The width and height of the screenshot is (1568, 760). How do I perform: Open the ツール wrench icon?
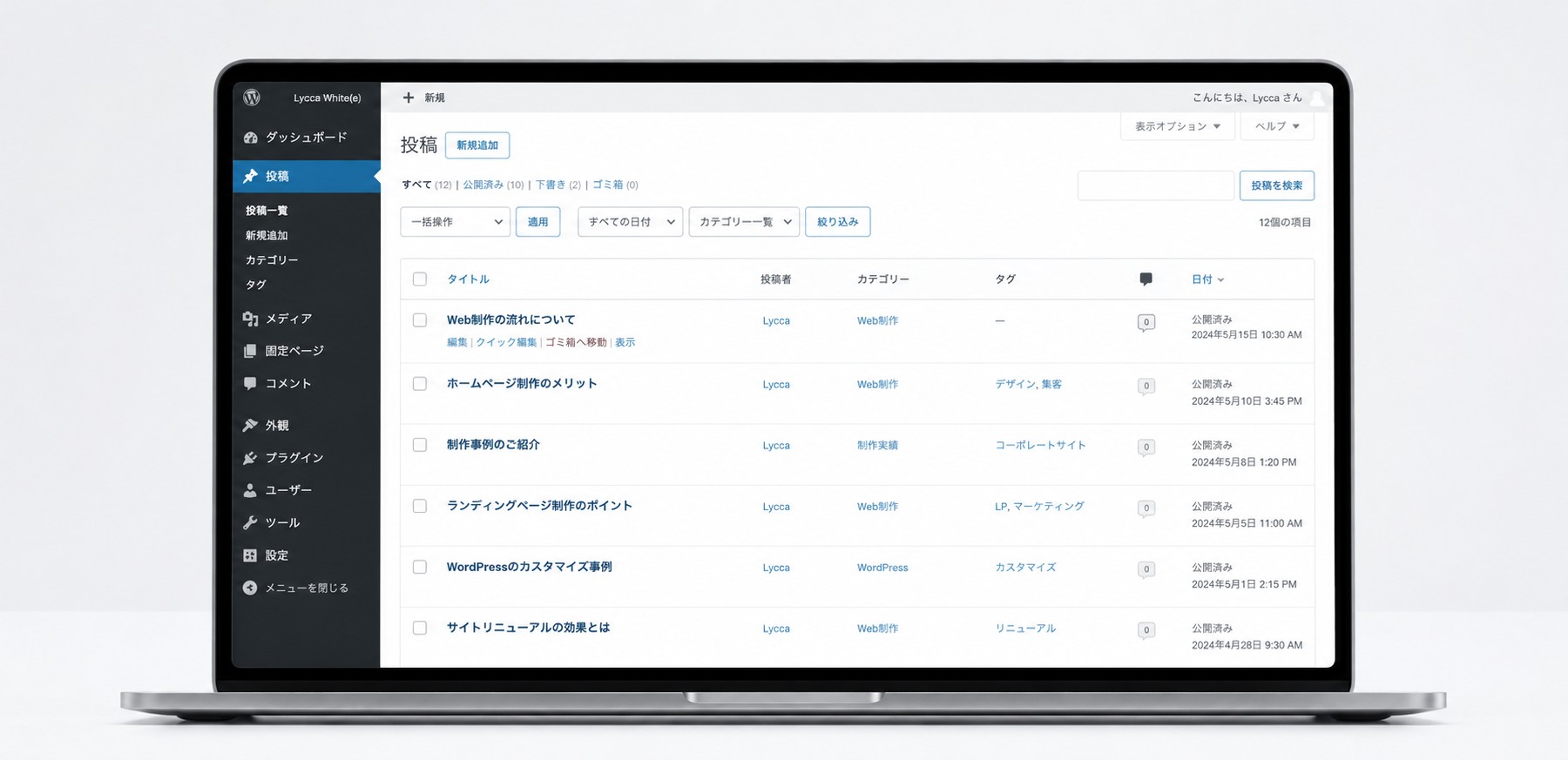click(x=251, y=522)
